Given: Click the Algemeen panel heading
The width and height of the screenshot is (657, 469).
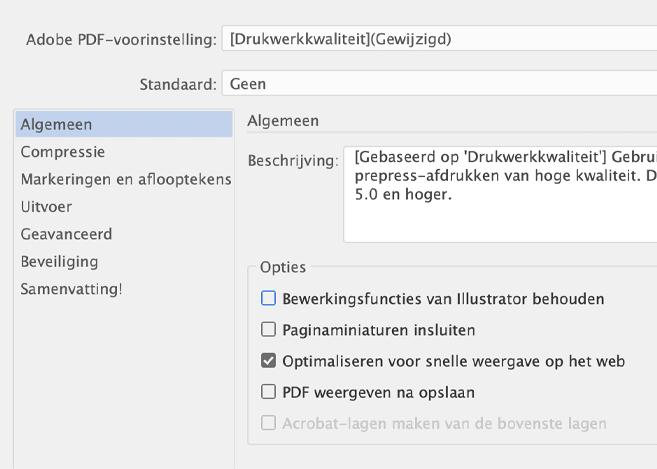Looking at the screenshot, I should click(x=283, y=121).
